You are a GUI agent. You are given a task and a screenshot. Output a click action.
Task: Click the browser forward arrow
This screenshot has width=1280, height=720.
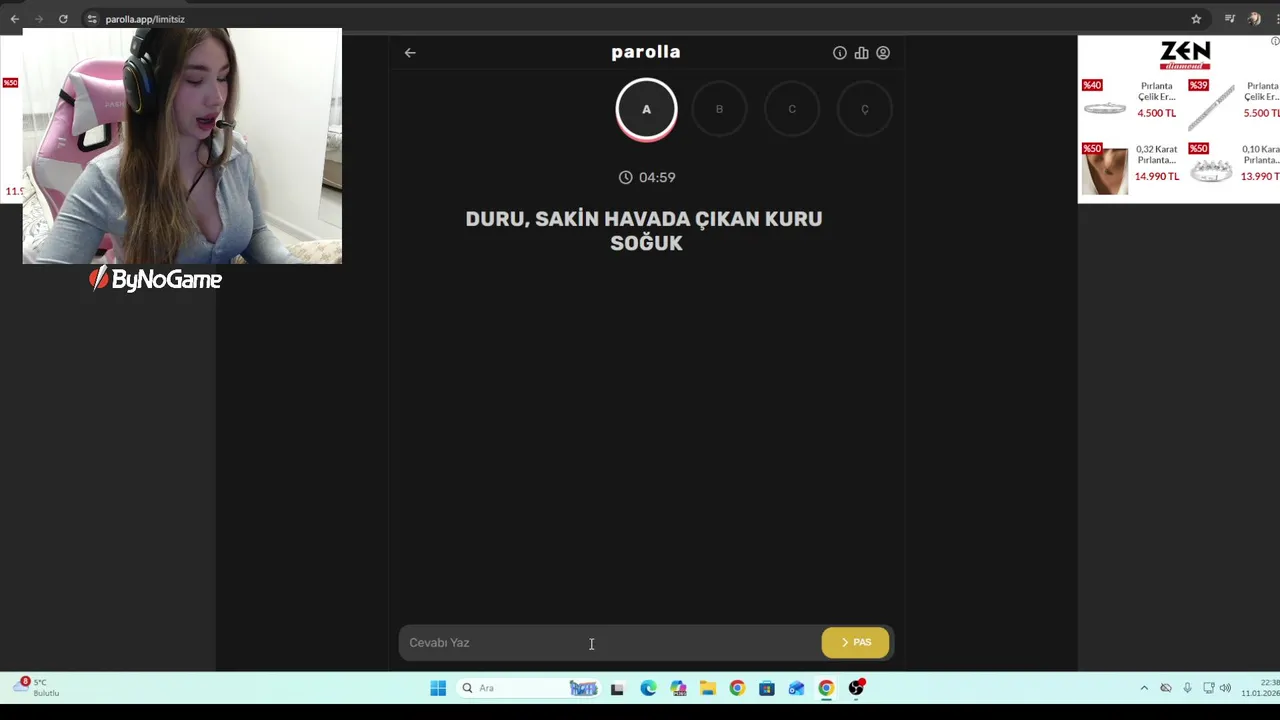[x=39, y=19]
